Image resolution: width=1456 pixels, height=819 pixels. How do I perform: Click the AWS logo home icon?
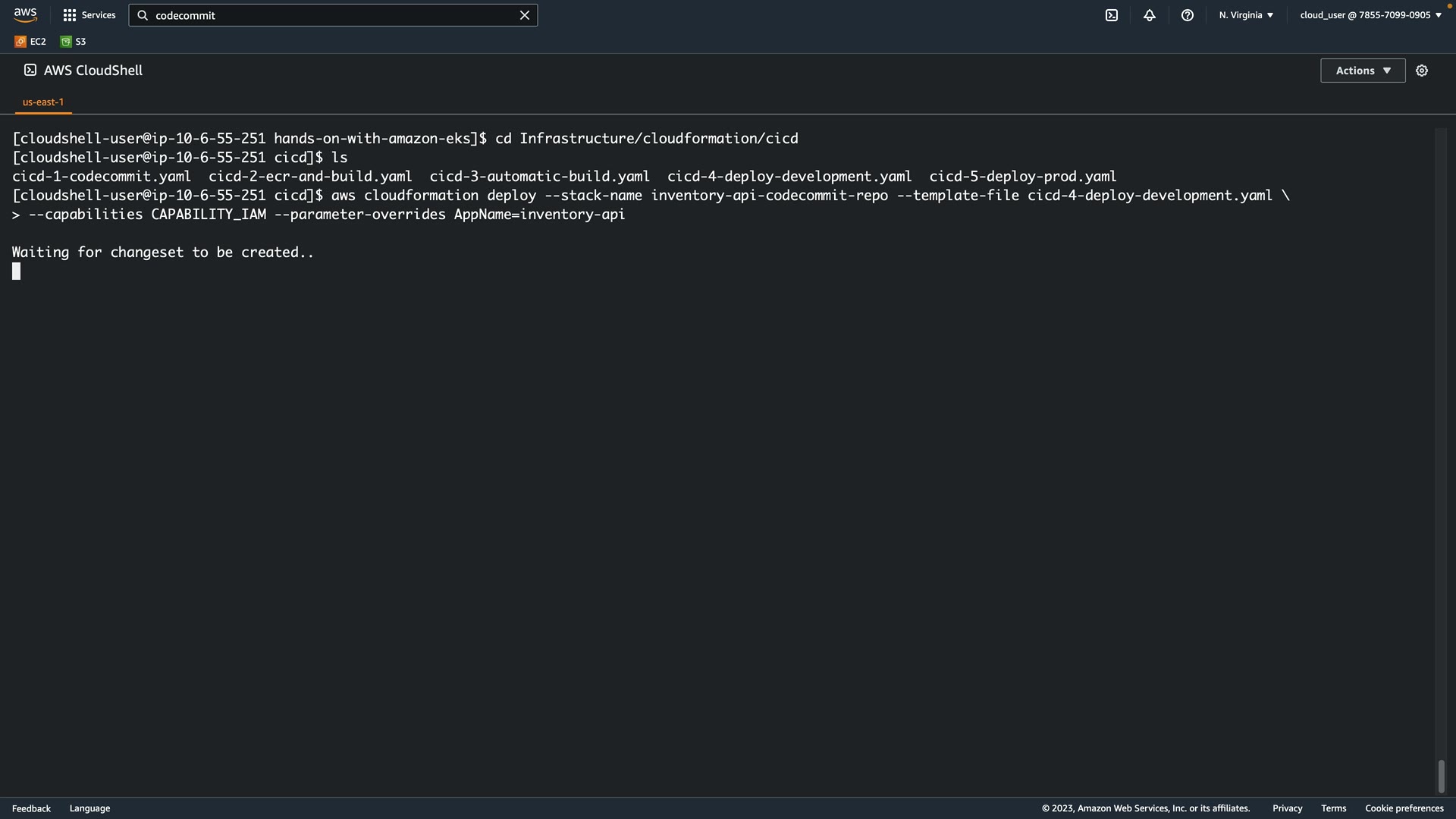(x=25, y=15)
